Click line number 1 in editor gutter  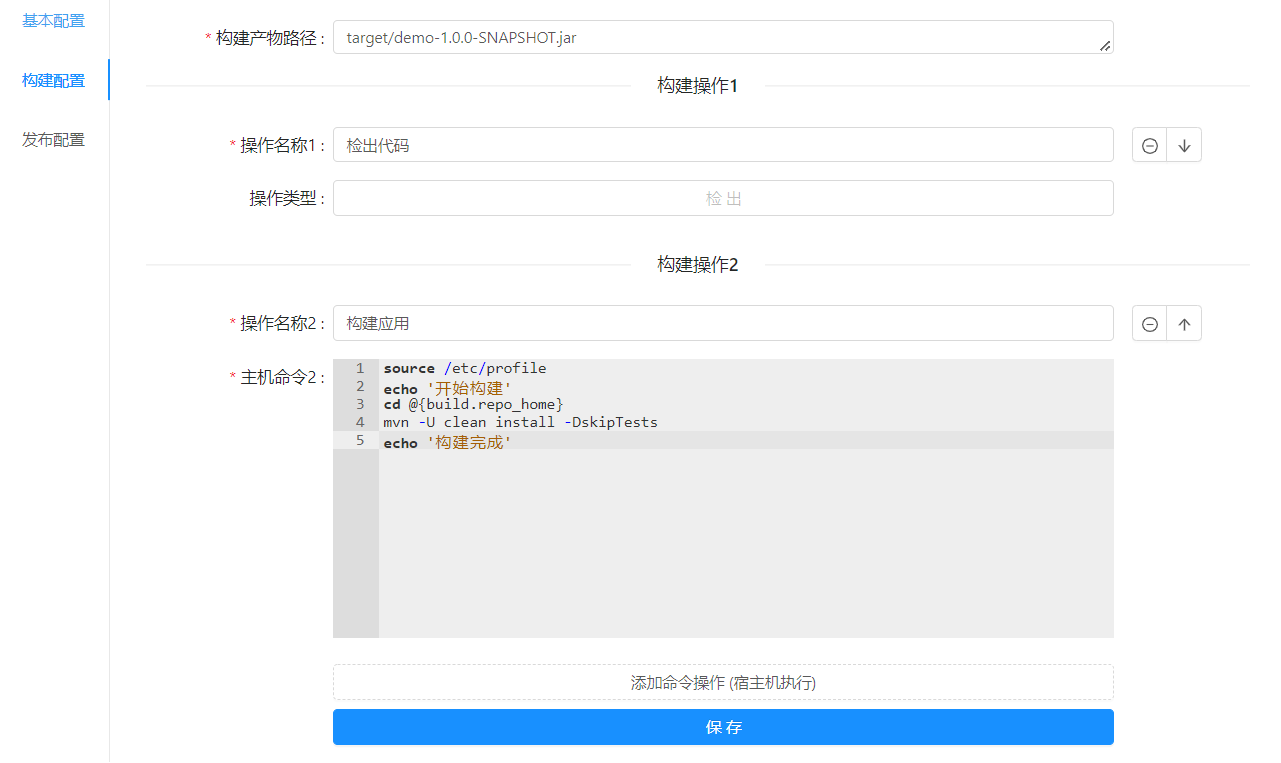360,368
